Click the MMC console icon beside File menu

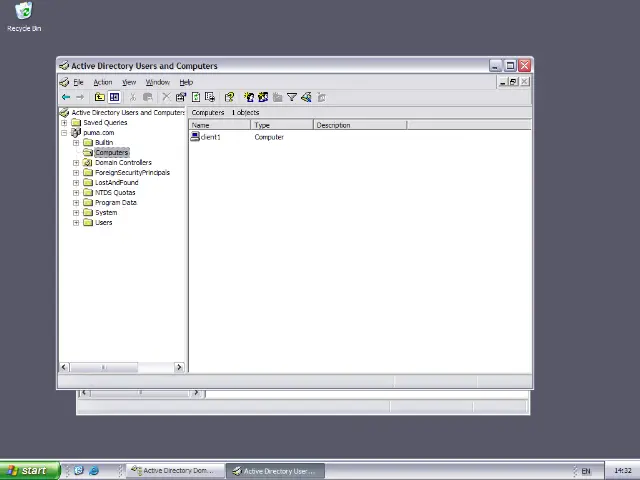[x=64, y=82]
